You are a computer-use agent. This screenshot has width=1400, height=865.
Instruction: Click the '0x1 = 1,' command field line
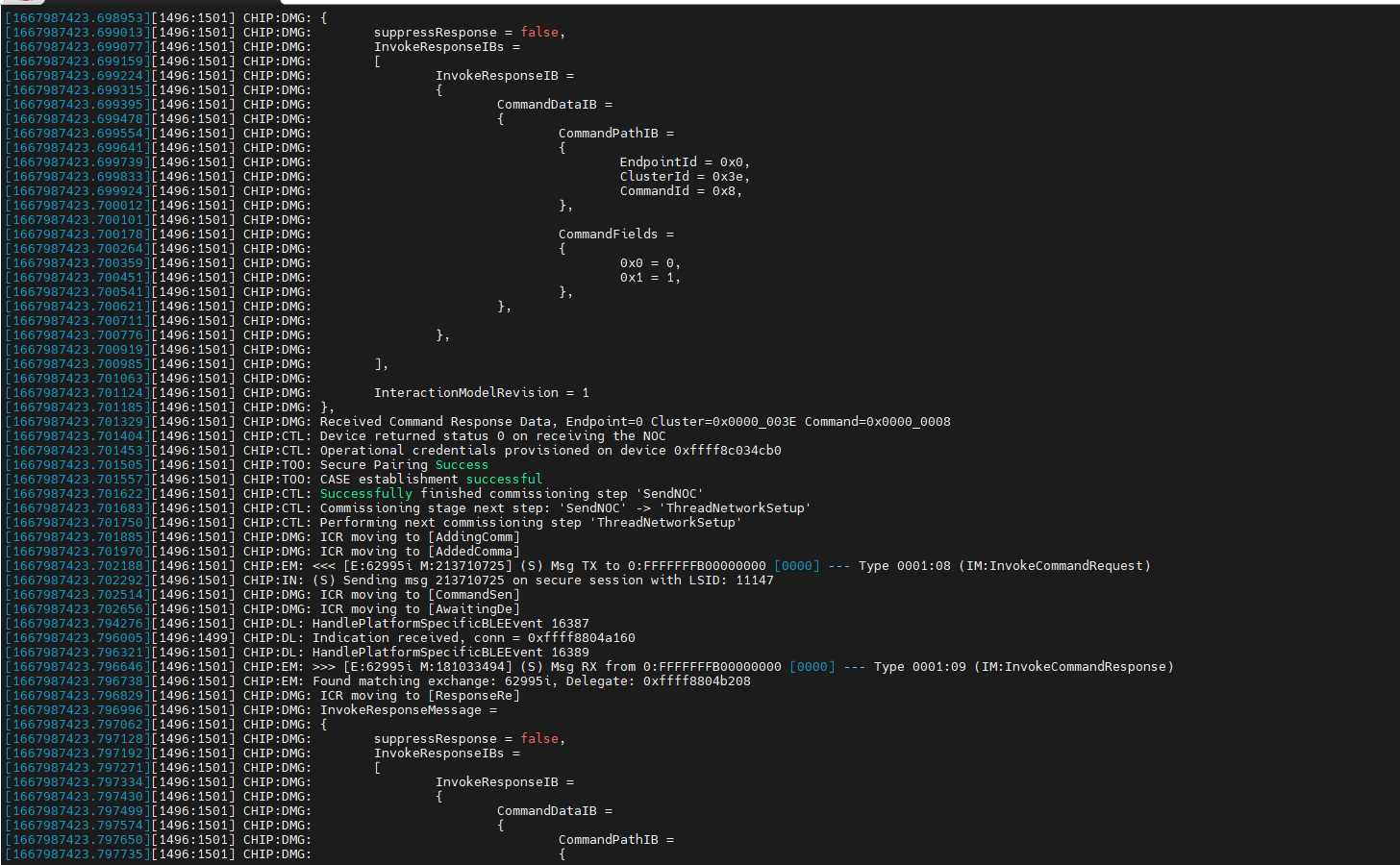(650, 278)
